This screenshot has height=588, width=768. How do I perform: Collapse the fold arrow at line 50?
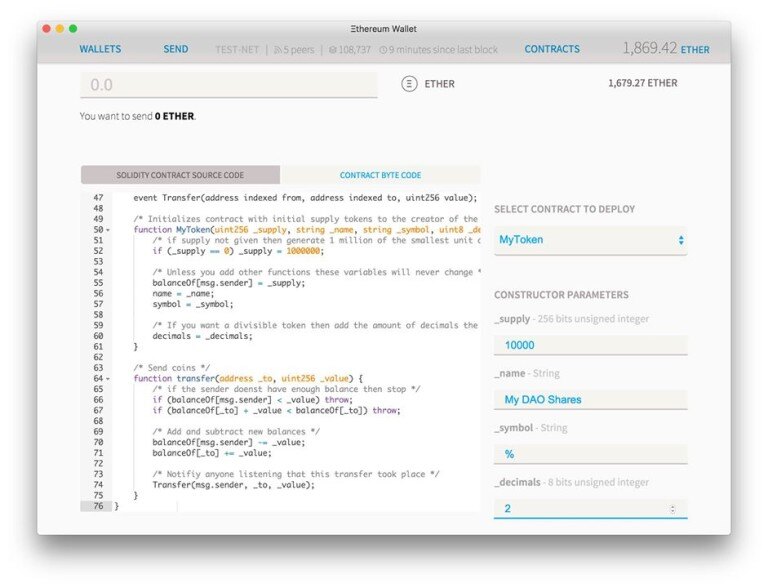[x=108, y=230]
